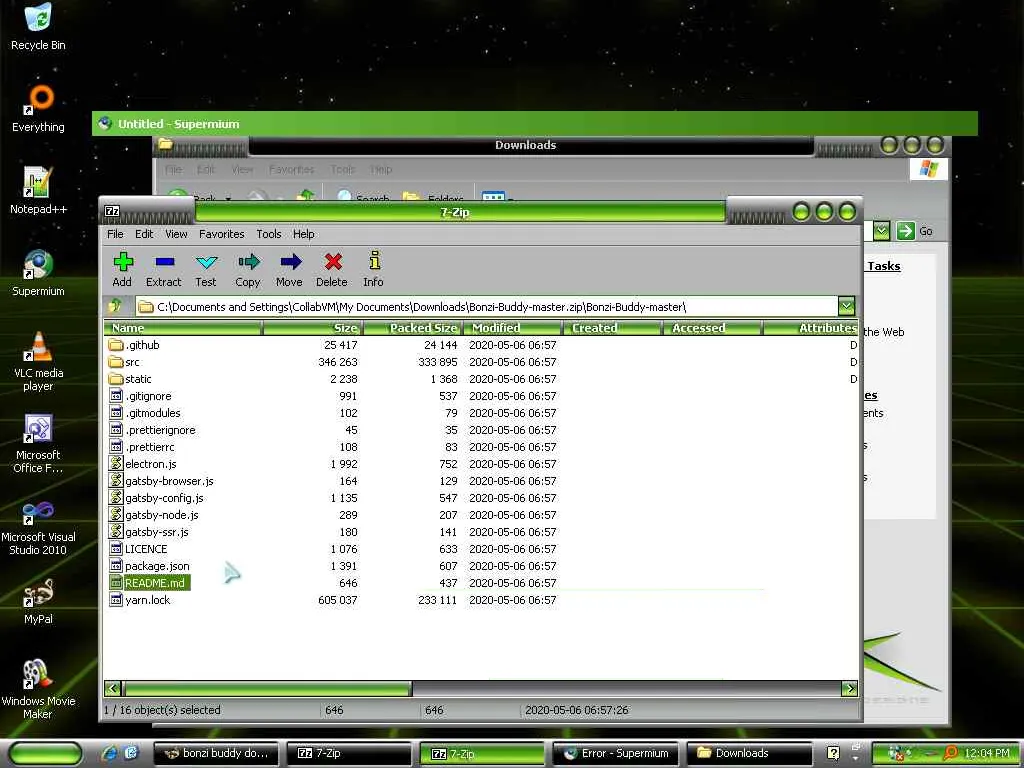
Task: Click the .github folder icon
Action: point(116,345)
